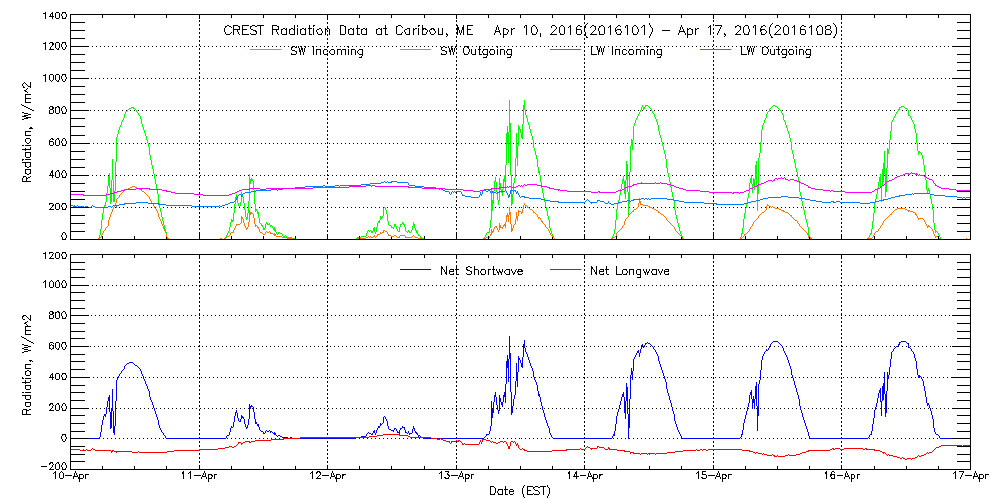
Task: Click the "Date (EST)" x-axis title
Action: coord(520,491)
